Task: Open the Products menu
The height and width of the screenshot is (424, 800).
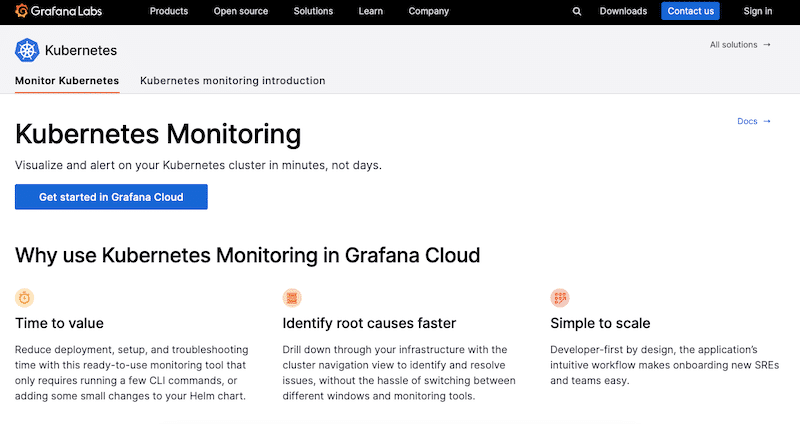Action: pos(169,11)
